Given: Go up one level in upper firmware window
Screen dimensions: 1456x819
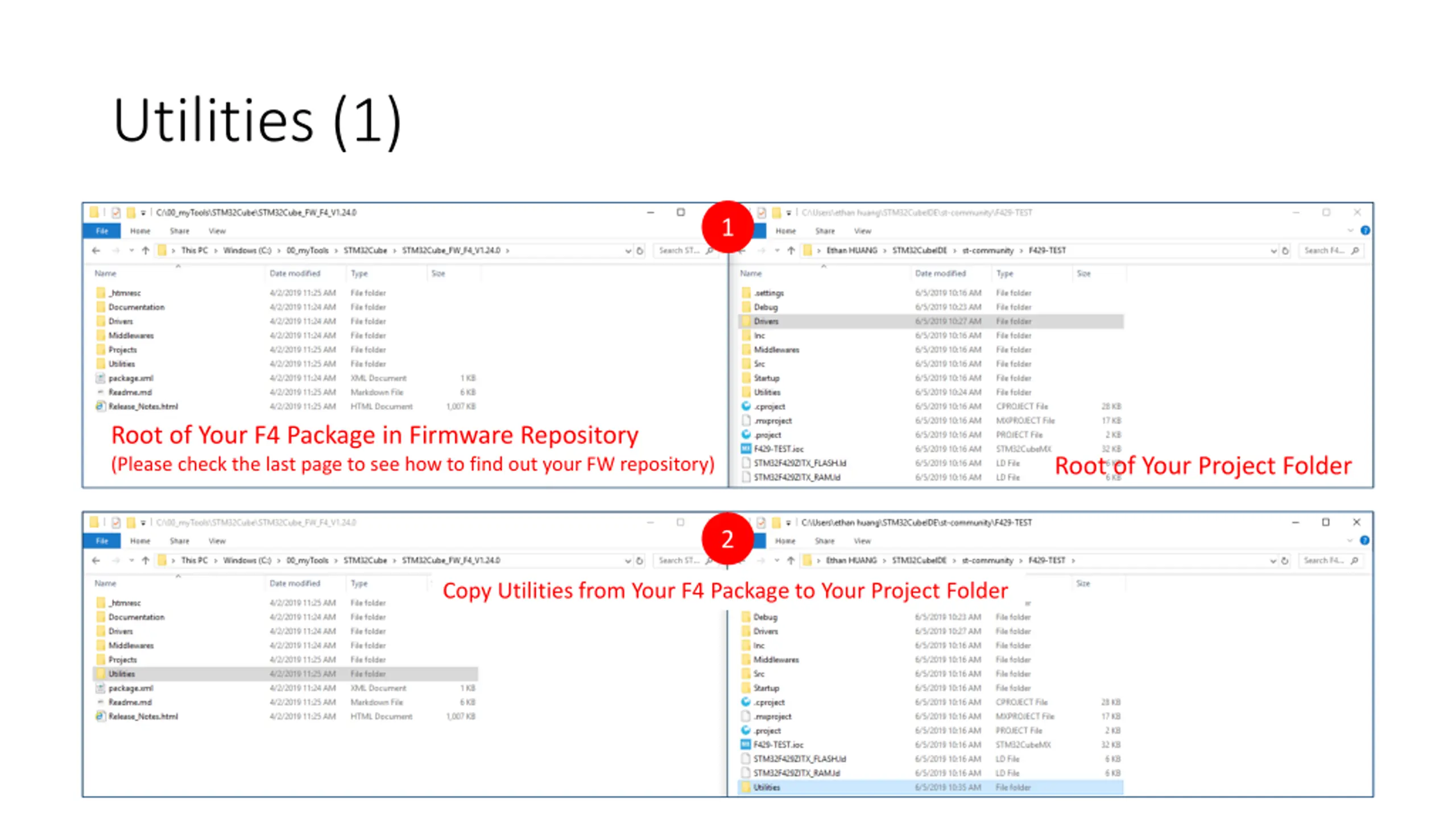Looking at the screenshot, I should (x=146, y=250).
